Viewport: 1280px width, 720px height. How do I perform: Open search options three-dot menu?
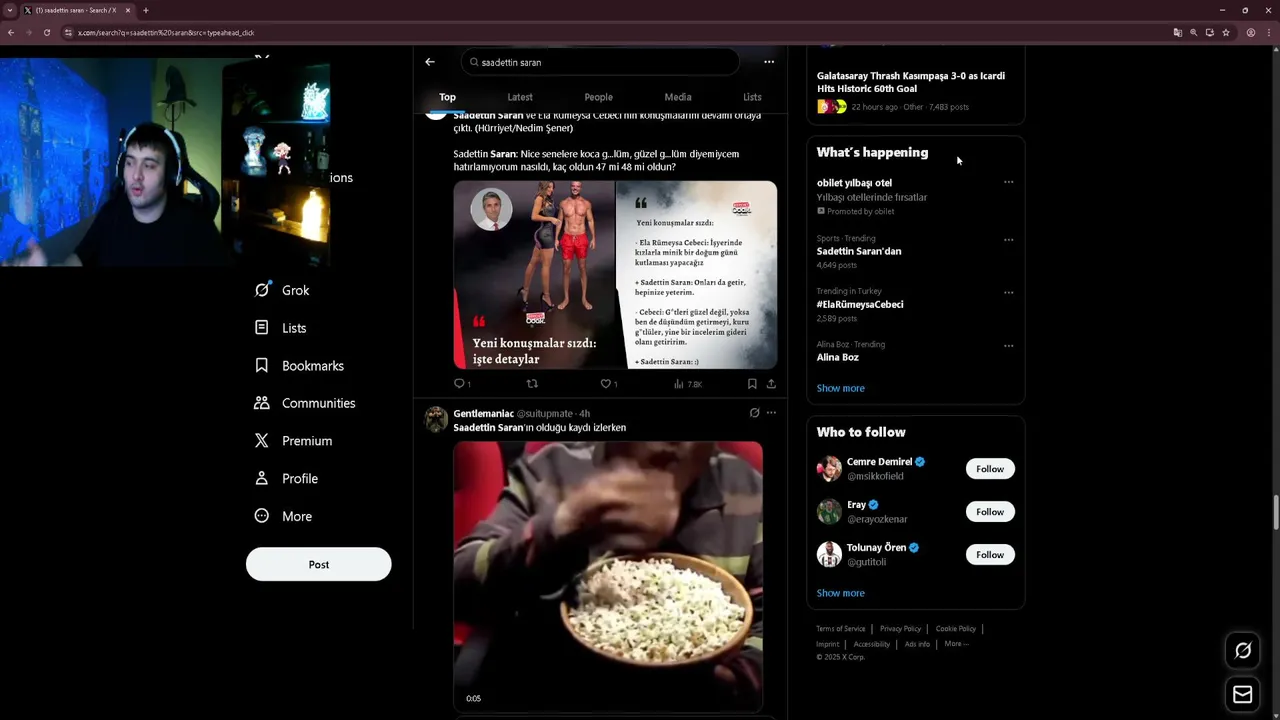769,62
